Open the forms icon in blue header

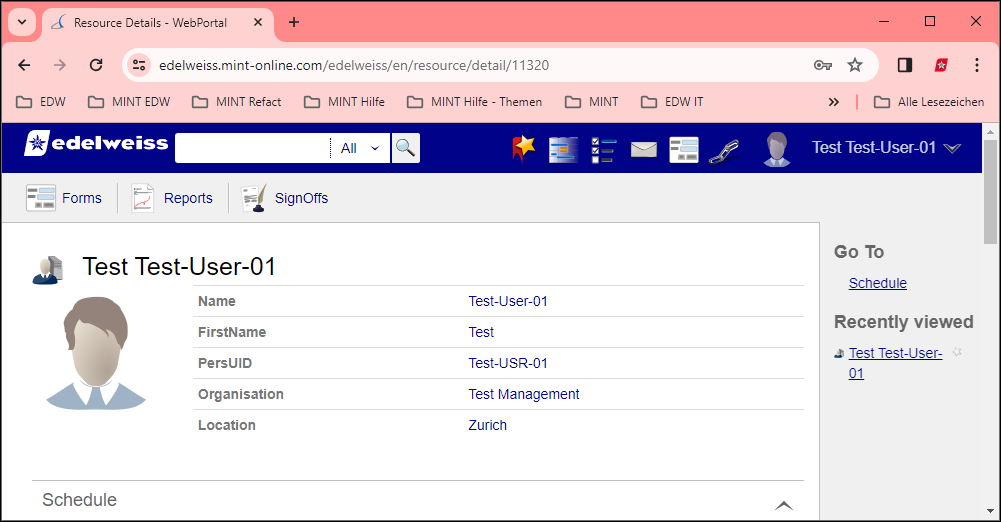tap(684, 150)
